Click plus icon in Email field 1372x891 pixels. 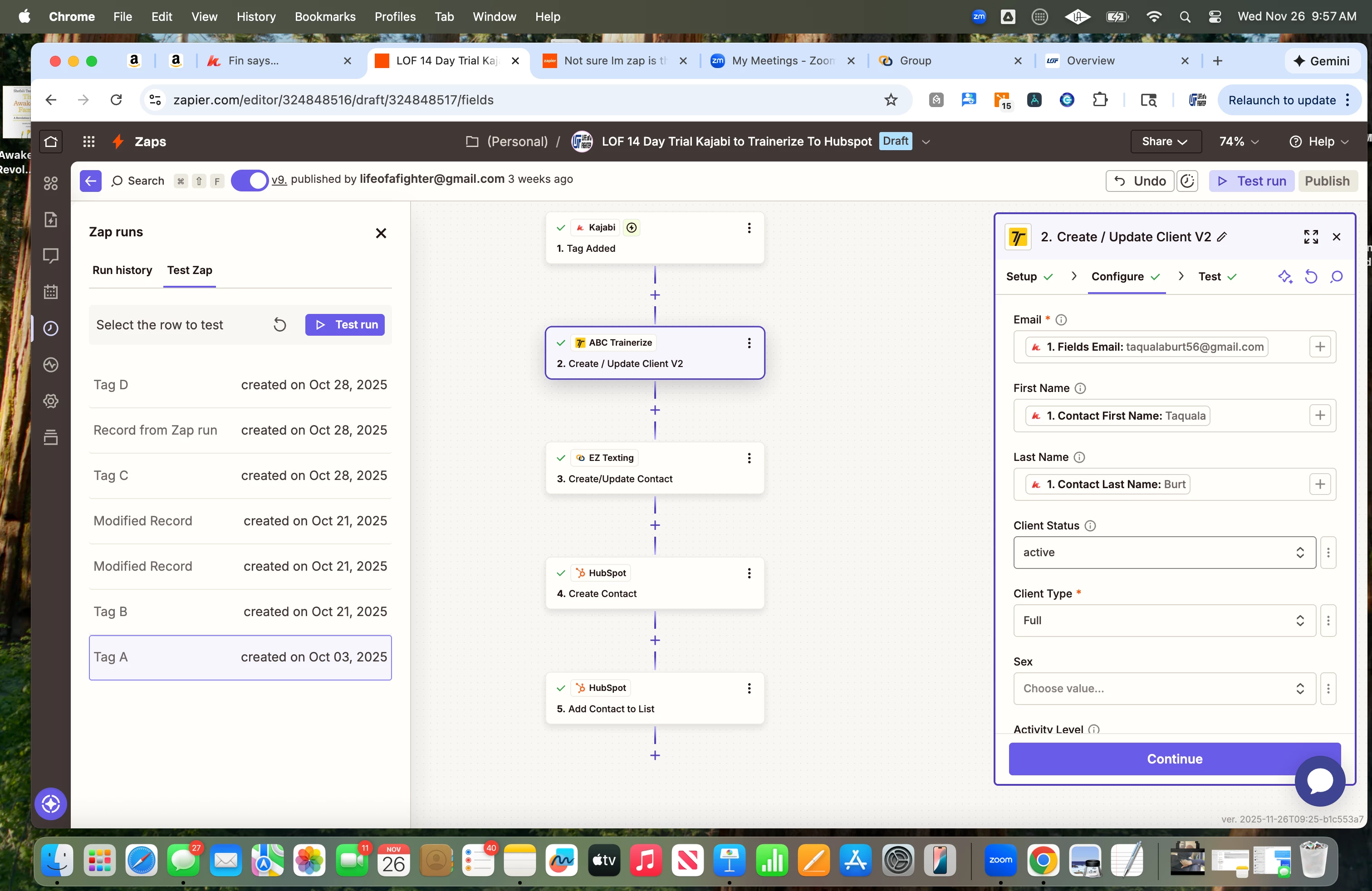(1319, 347)
